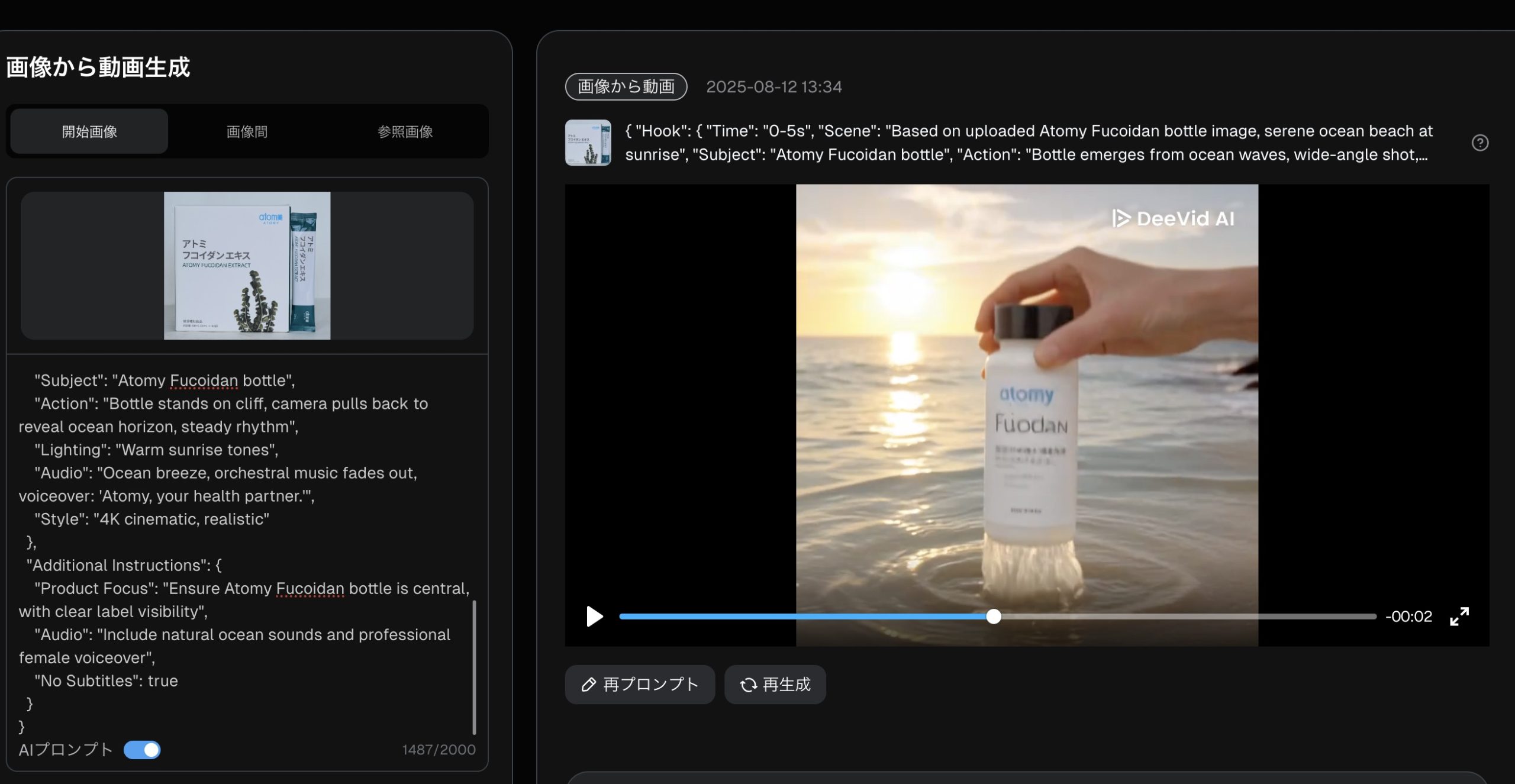1515x784 pixels.
Task: Switch to the 画像間 tab
Action: coord(247,131)
